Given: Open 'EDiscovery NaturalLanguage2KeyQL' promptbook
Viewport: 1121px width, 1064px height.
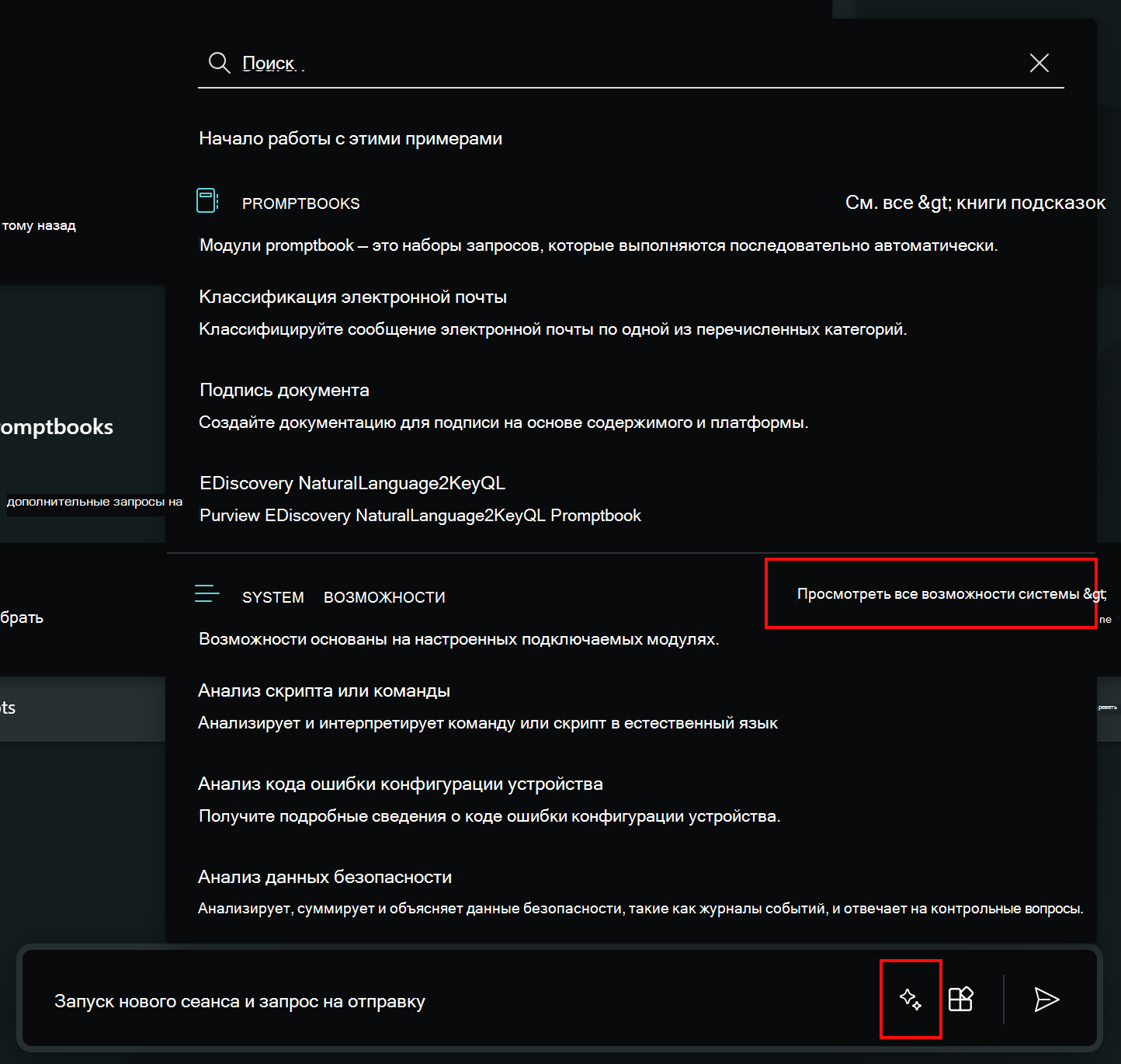Looking at the screenshot, I should 352,483.
